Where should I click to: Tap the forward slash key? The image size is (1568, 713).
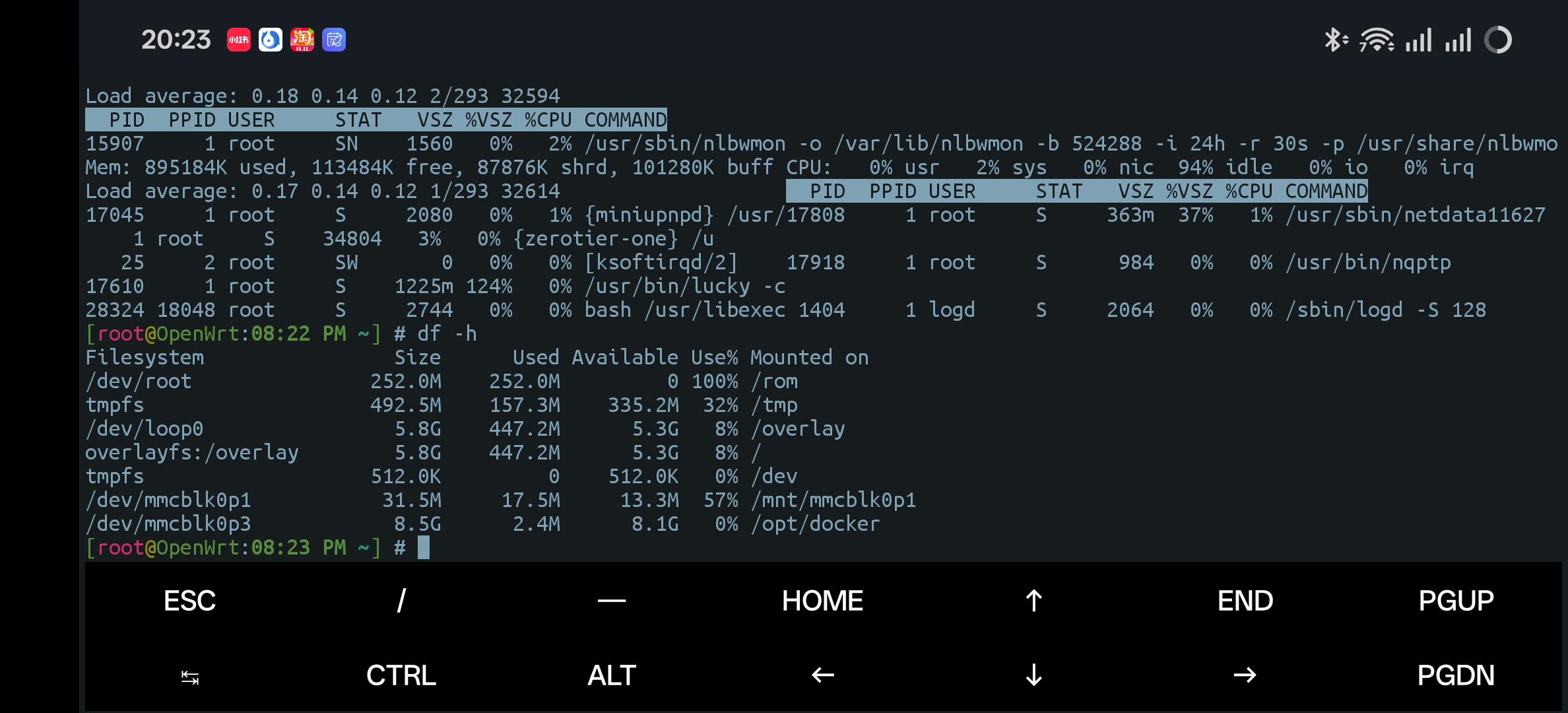(401, 601)
